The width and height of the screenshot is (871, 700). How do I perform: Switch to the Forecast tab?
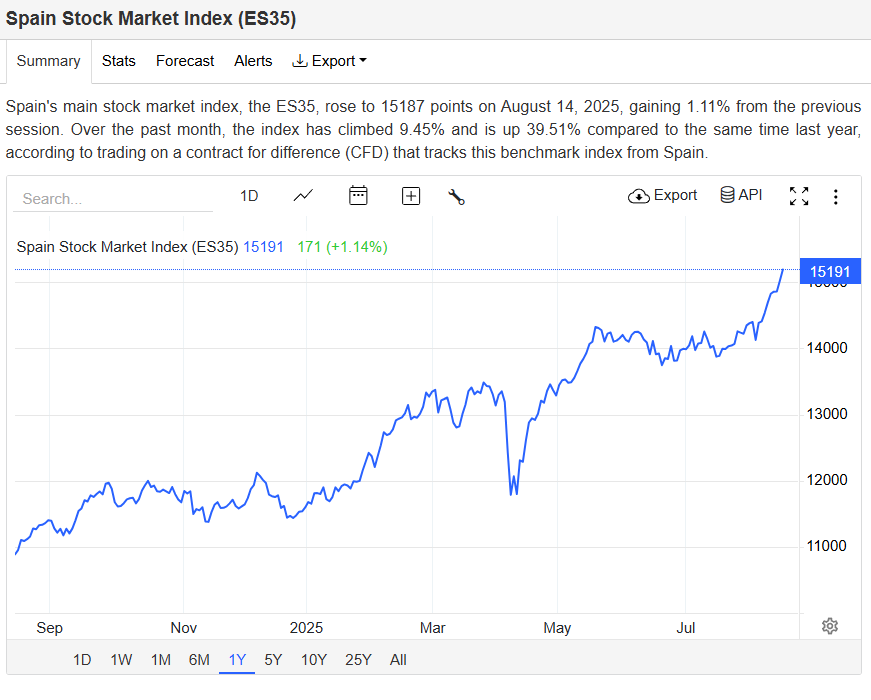[x=185, y=61]
